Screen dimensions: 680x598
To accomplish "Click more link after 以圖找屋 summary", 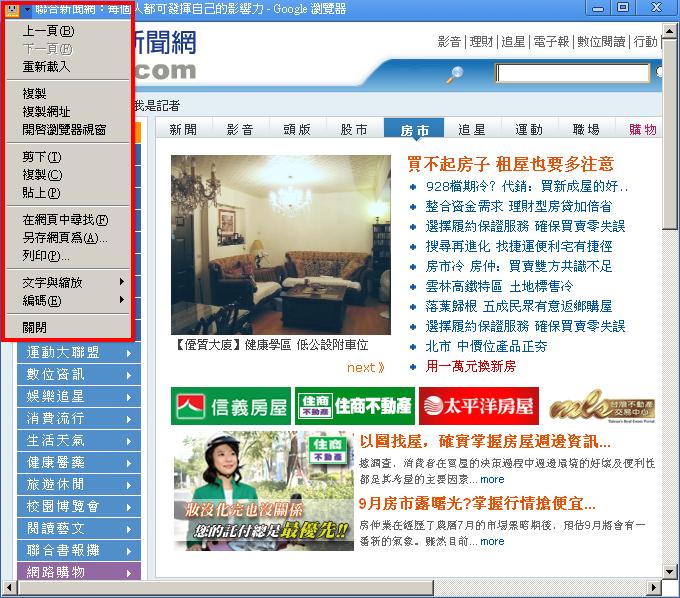I will pos(492,479).
